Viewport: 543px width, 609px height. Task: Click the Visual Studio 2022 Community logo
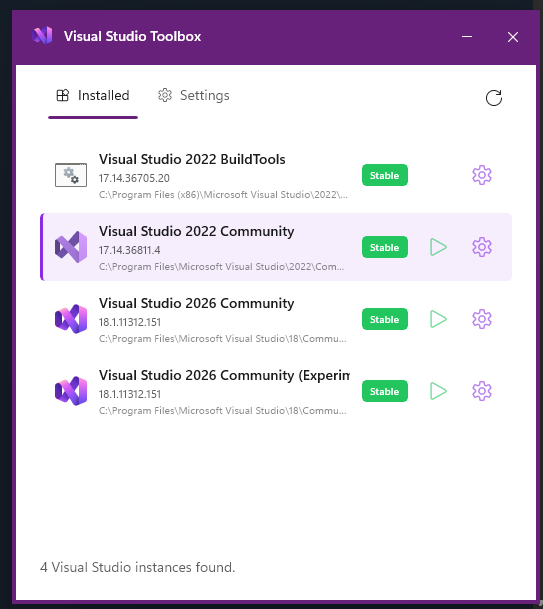pyautogui.click(x=71, y=247)
